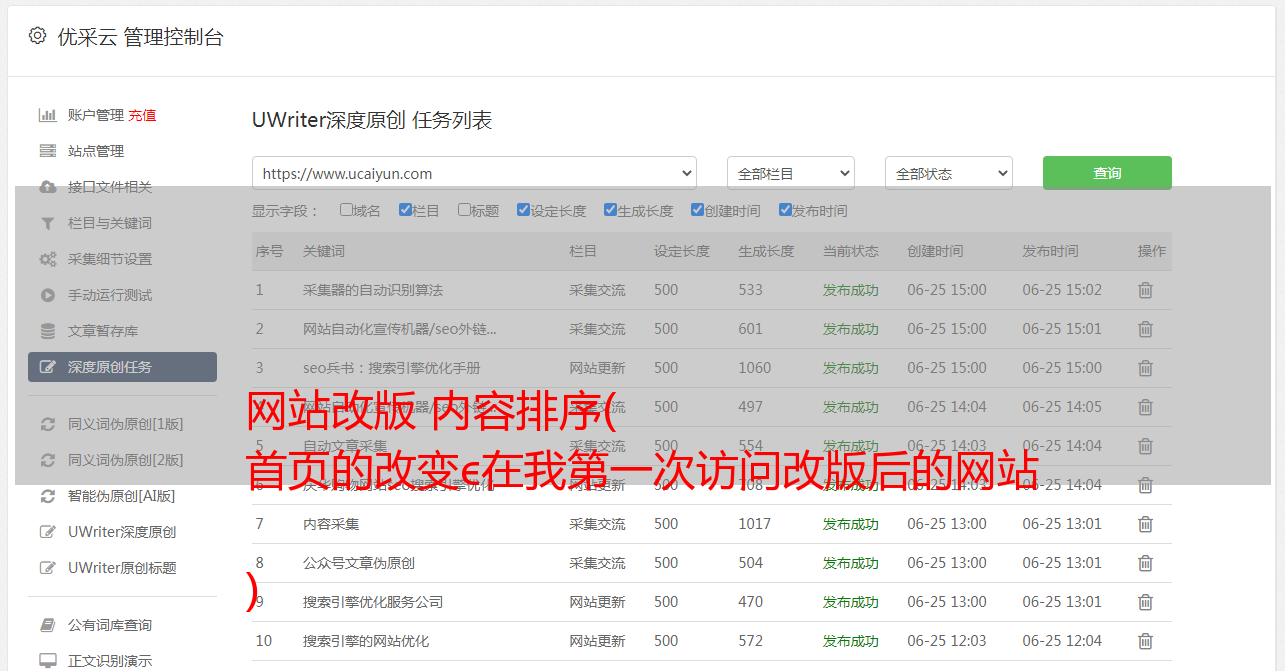Delete row 内容采集 via trash icon
The width and height of the screenshot is (1285, 671).
click(1146, 524)
